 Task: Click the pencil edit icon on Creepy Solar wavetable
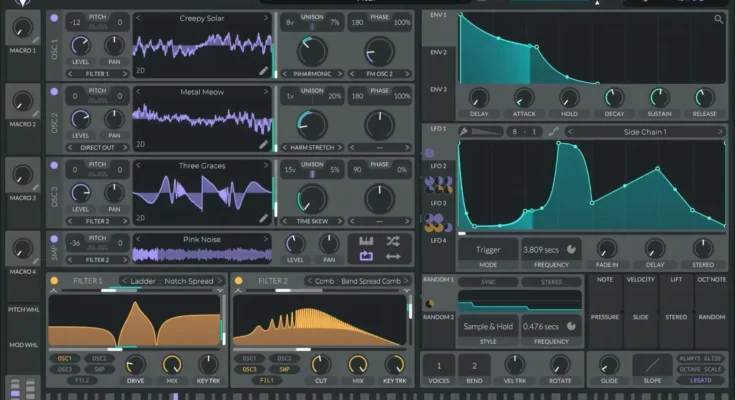click(264, 71)
